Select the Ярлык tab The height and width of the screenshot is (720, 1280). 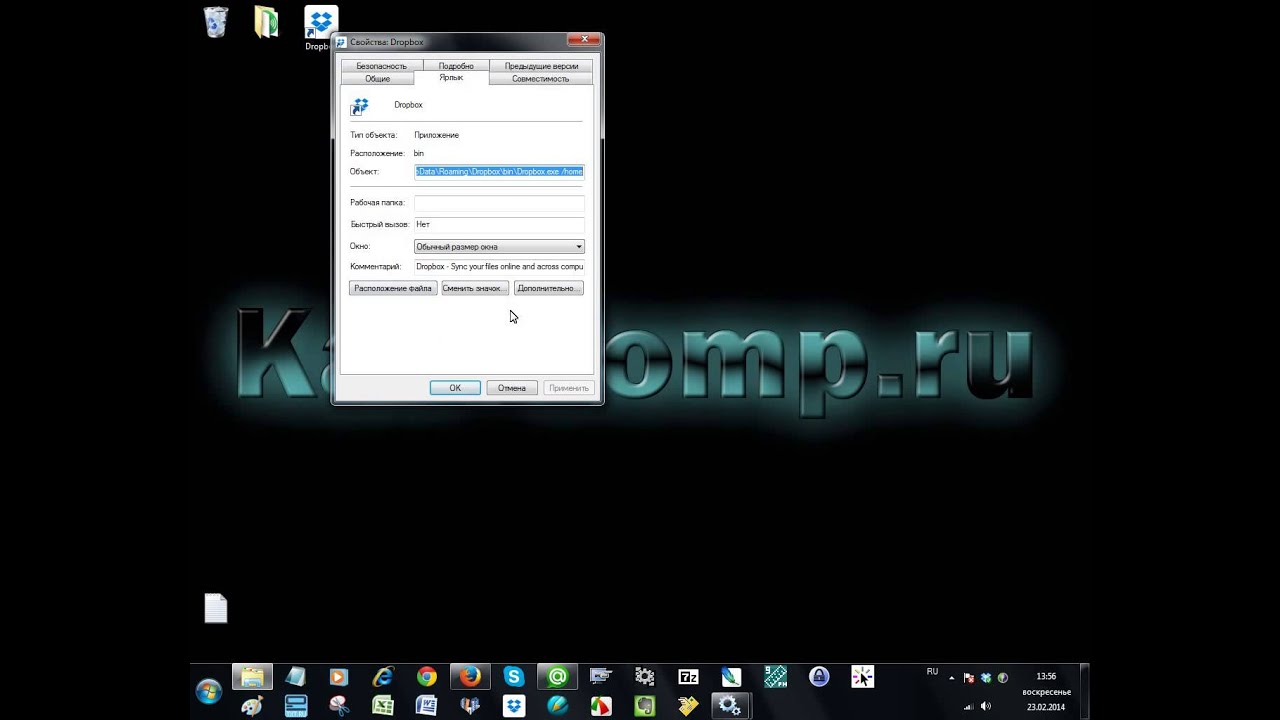(451, 77)
